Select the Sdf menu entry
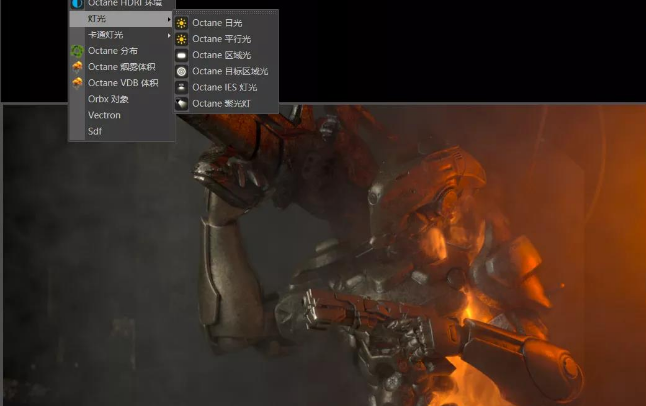 (x=121, y=131)
